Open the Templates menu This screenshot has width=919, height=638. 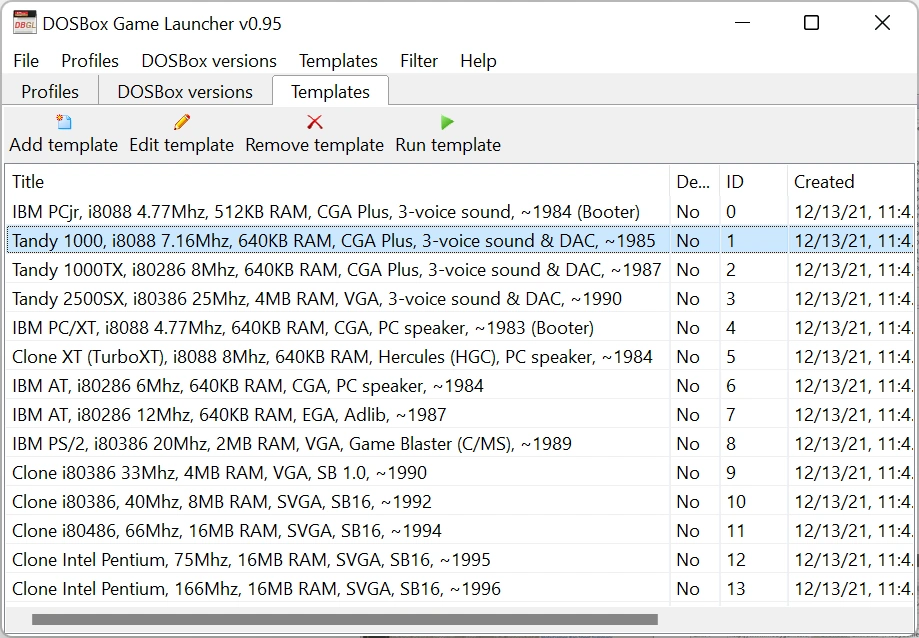pyautogui.click(x=338, y=61)
